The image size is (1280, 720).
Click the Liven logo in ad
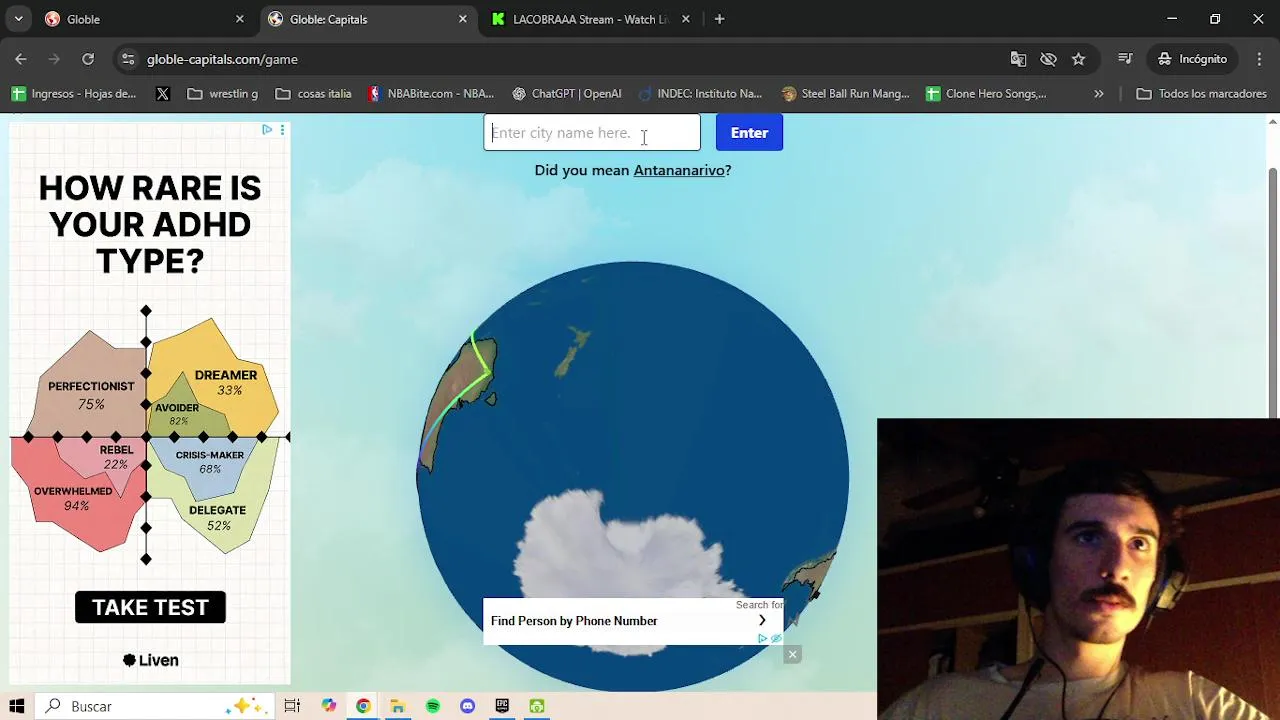point(150,660)
